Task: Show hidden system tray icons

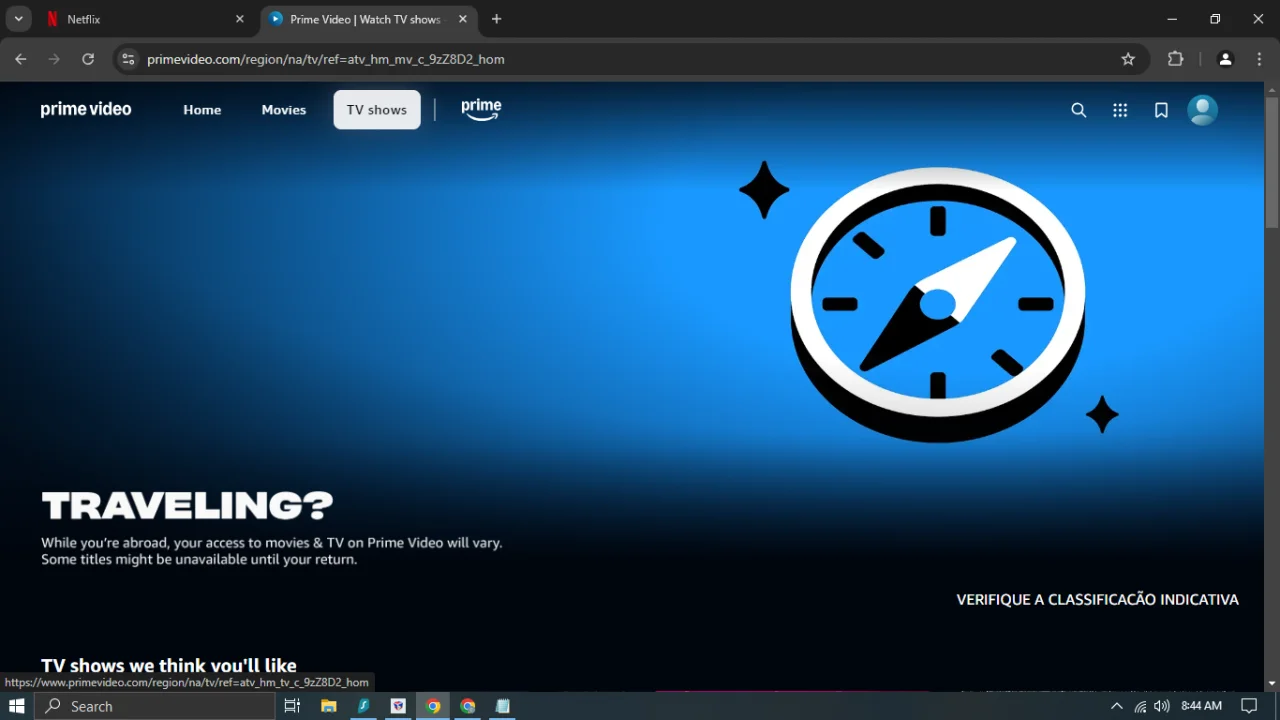Action: click(1117, 706)
